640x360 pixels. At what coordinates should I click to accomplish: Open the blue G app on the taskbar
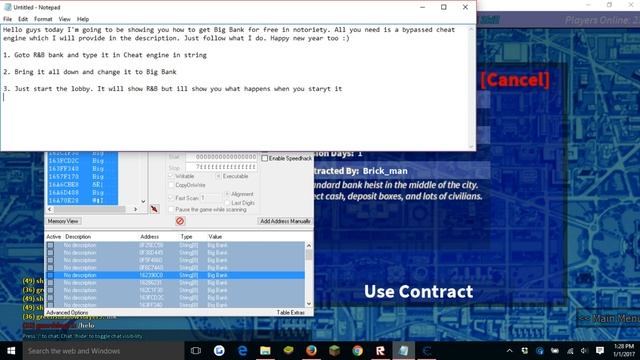click(219, 351)
